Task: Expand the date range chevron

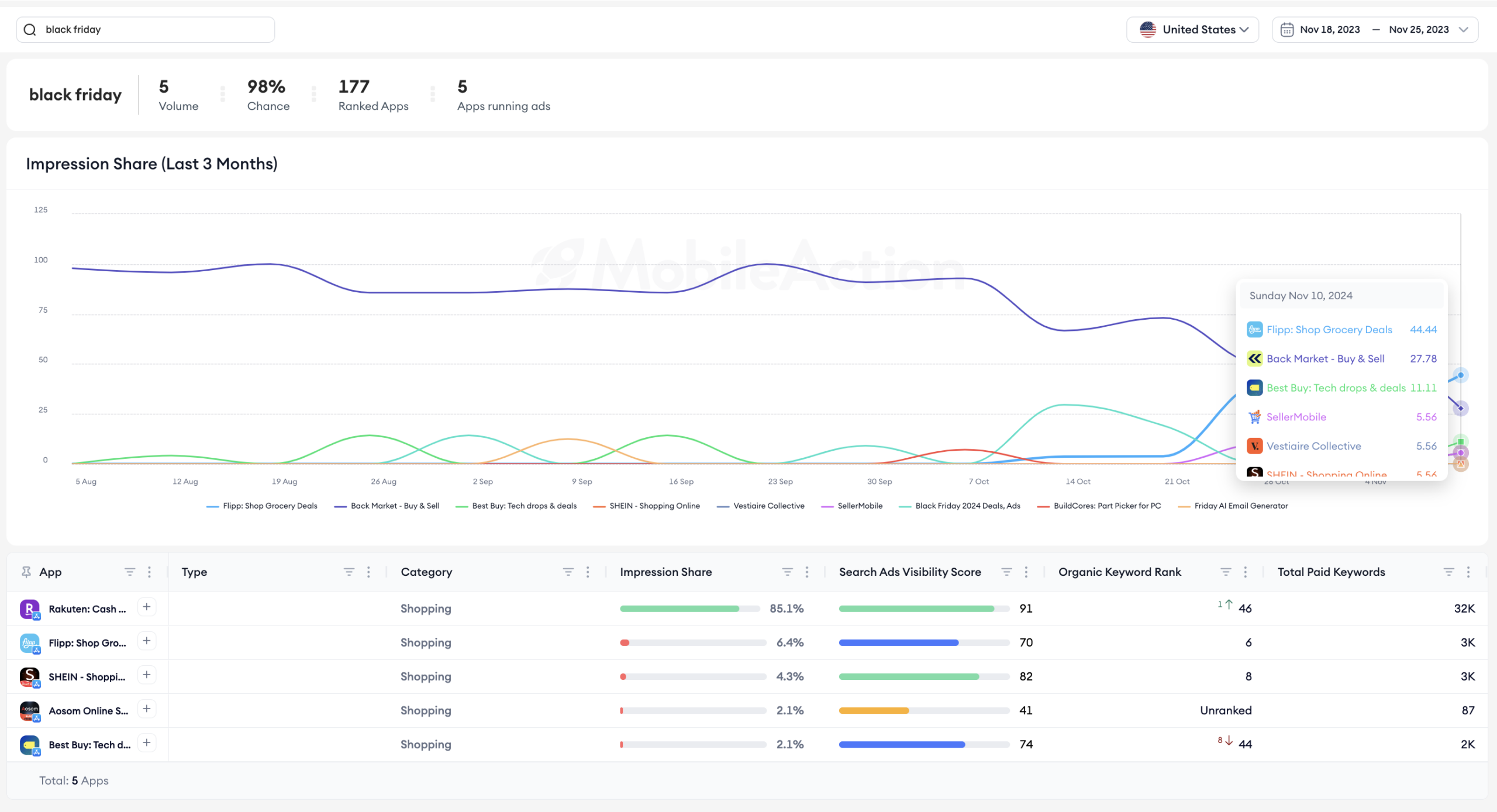Action: click(x=1464, y=30)
